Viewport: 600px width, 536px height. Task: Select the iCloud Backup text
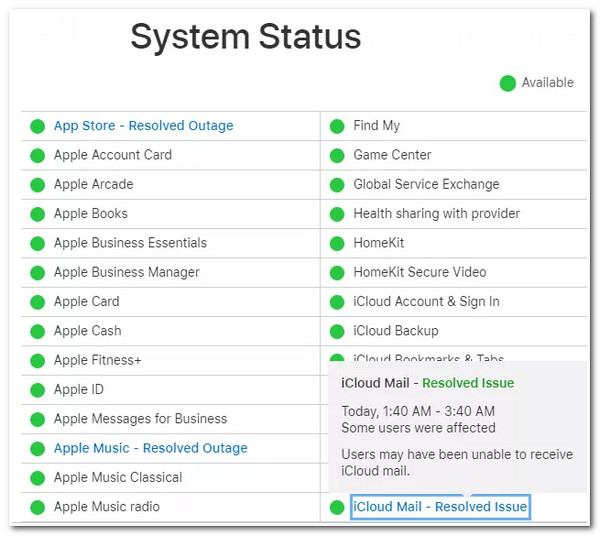(396, 331)
